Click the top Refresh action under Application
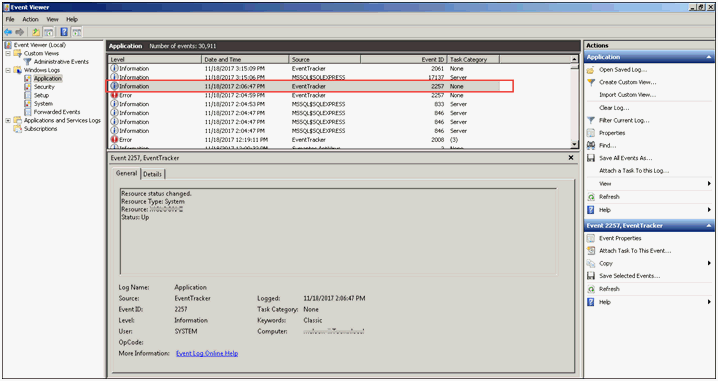Screen dimensions: 718x381 pyautogui.click(x=609, y=197)
